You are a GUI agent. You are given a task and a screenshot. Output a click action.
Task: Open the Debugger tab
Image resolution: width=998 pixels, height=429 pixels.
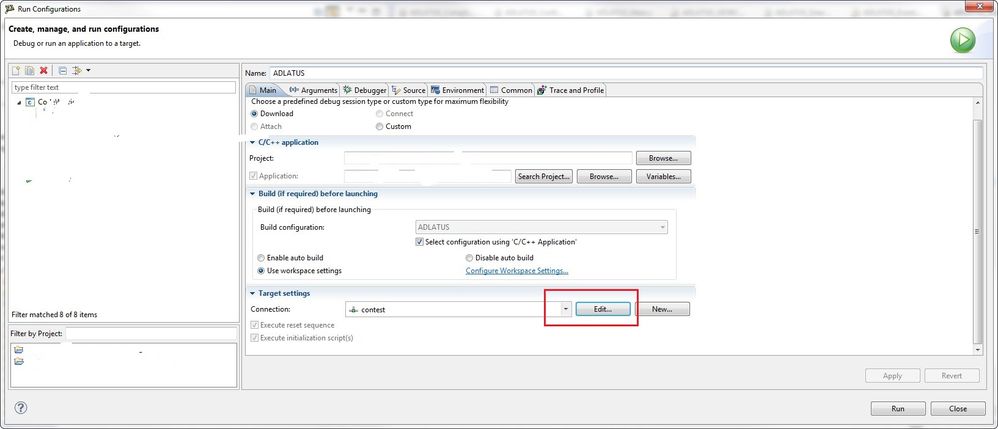tap(365, 90)
